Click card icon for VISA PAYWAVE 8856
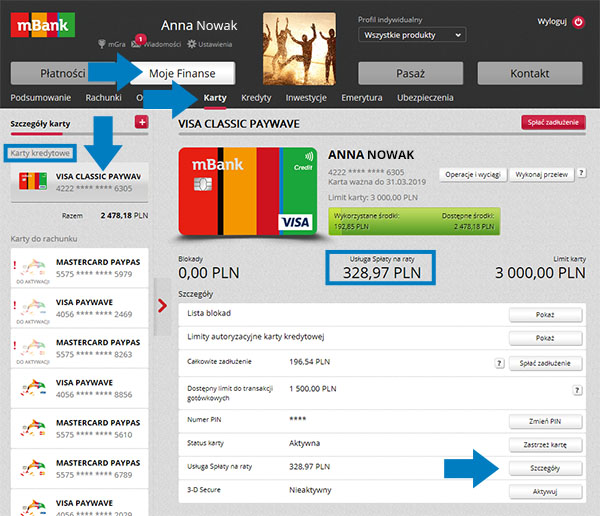The width and height of the screenshot is (600, 516). (x=33, y=388)
